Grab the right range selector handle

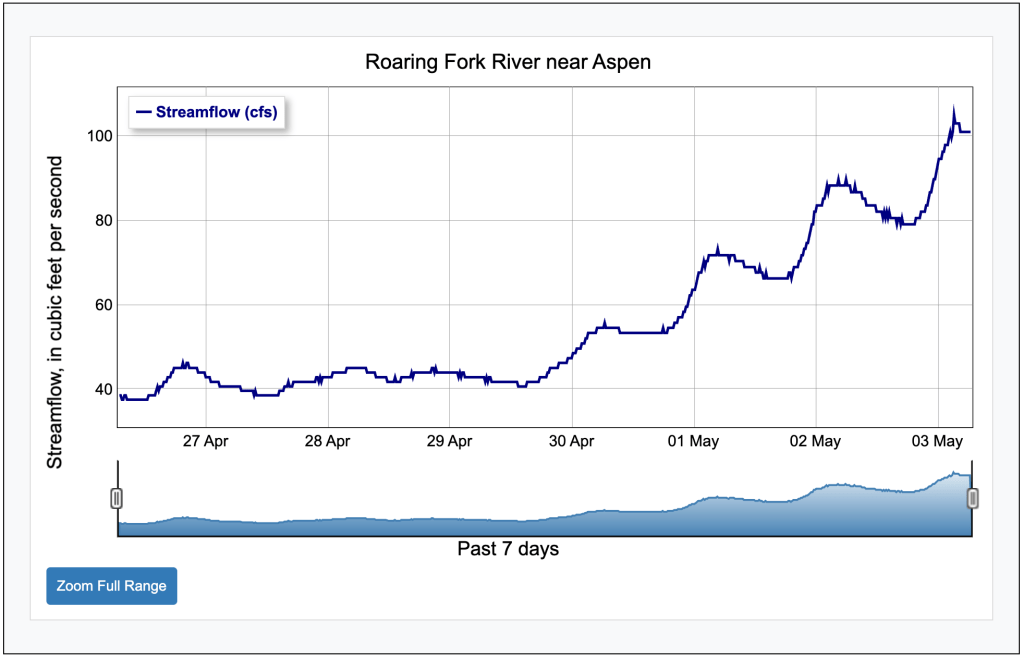[973, 498]
